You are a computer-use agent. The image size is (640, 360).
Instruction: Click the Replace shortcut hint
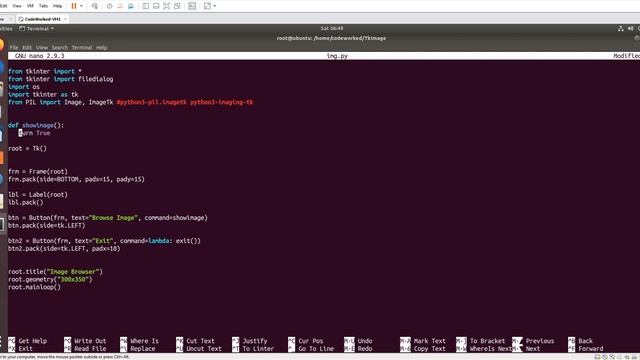tap(138, 349)
